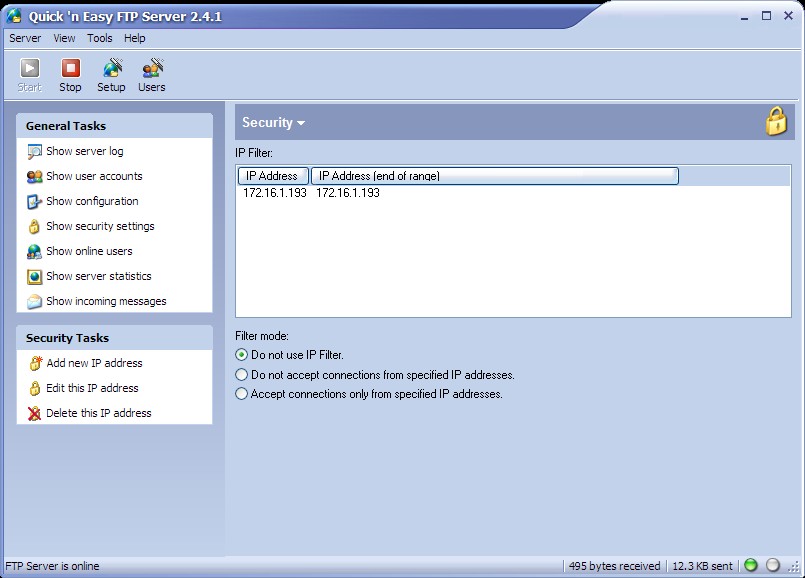Click the Show online users globe icon
Viewport: 805px width, 578px height.
click(34, 252)
